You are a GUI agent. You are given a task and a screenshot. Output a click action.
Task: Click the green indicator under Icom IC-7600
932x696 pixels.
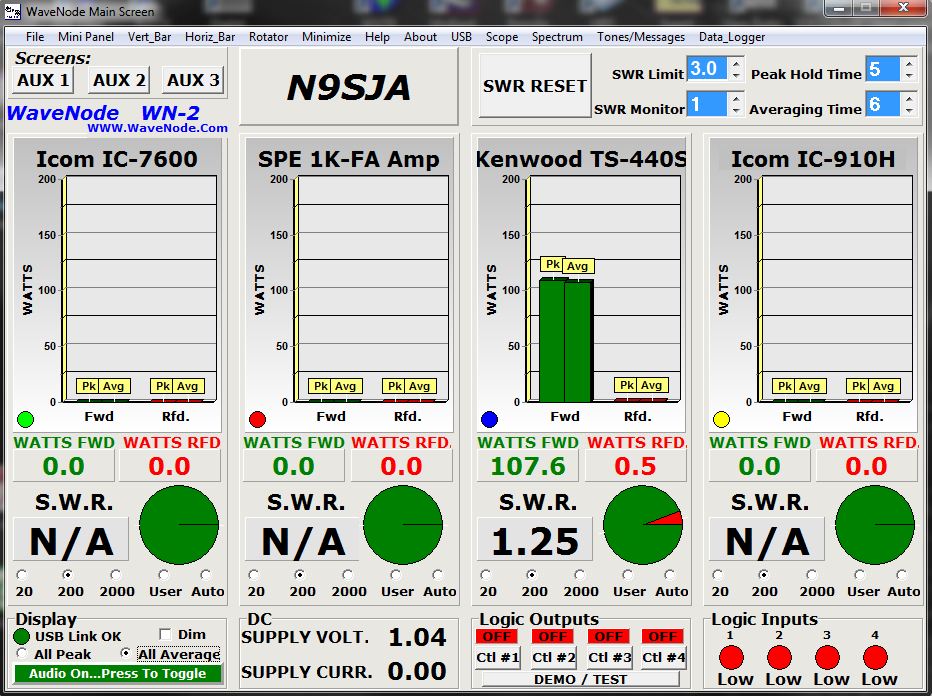pyautogui.click(x=25, y=419)
